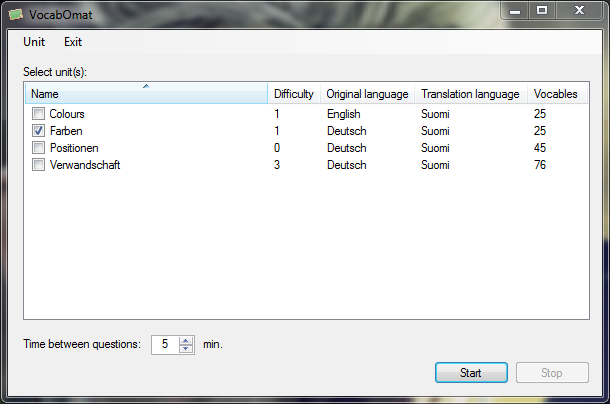Decrease time between questions with down arrow

[186, 349]
